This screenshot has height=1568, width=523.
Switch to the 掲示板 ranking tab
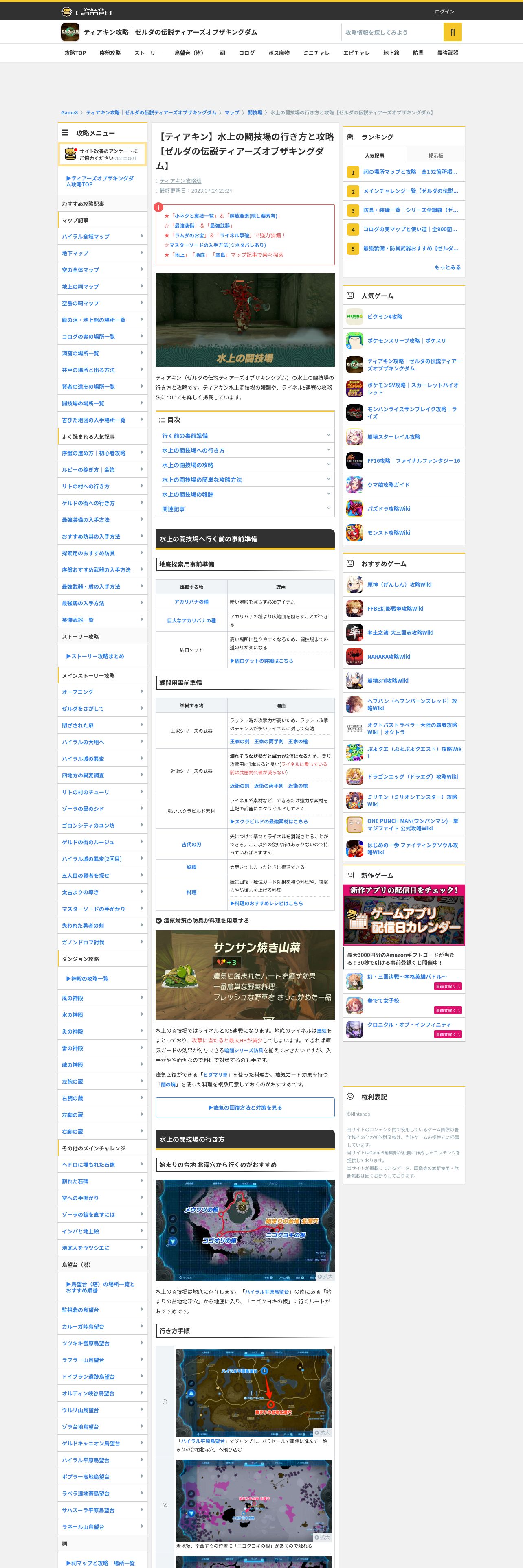click(435, 156)
